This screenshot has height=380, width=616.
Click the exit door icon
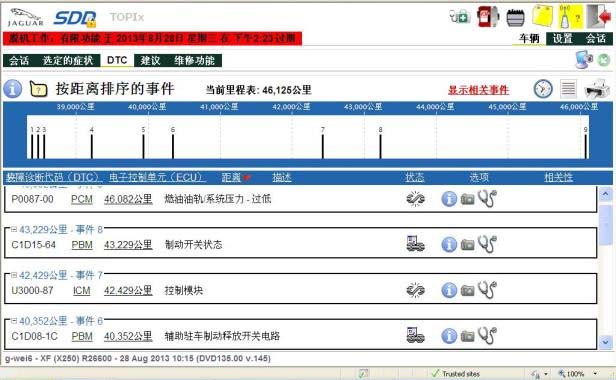click(599, 17)
